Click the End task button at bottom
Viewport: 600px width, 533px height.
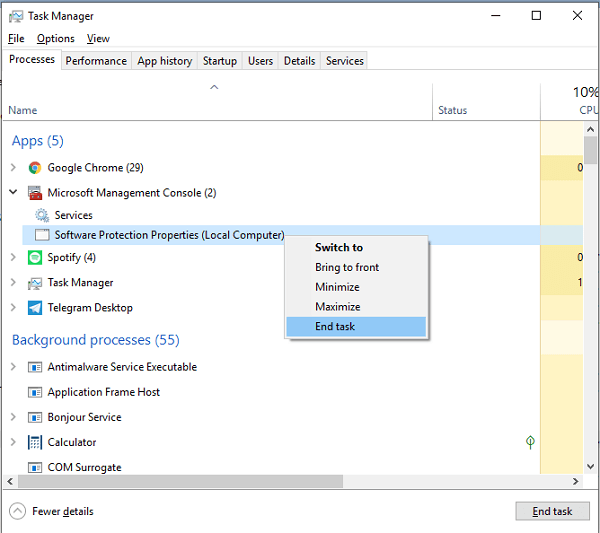click(x=552, y=511)
